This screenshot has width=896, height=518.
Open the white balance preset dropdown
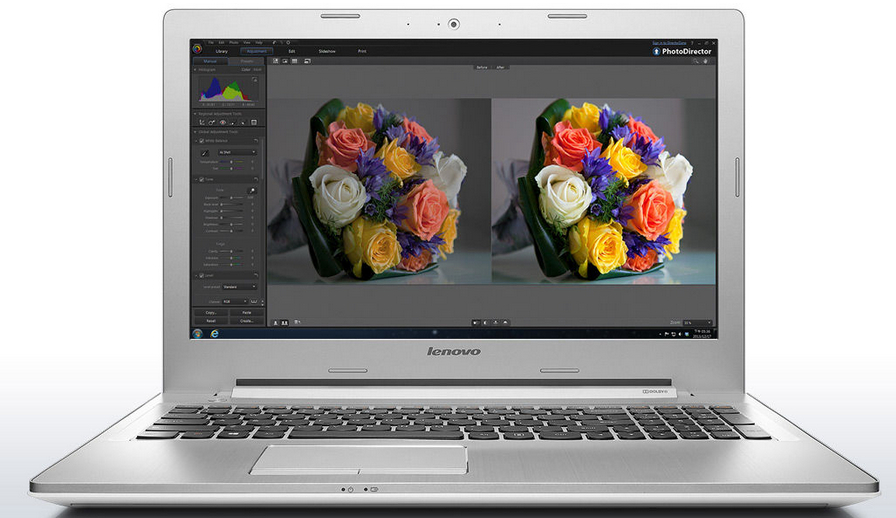click(238, 152)
